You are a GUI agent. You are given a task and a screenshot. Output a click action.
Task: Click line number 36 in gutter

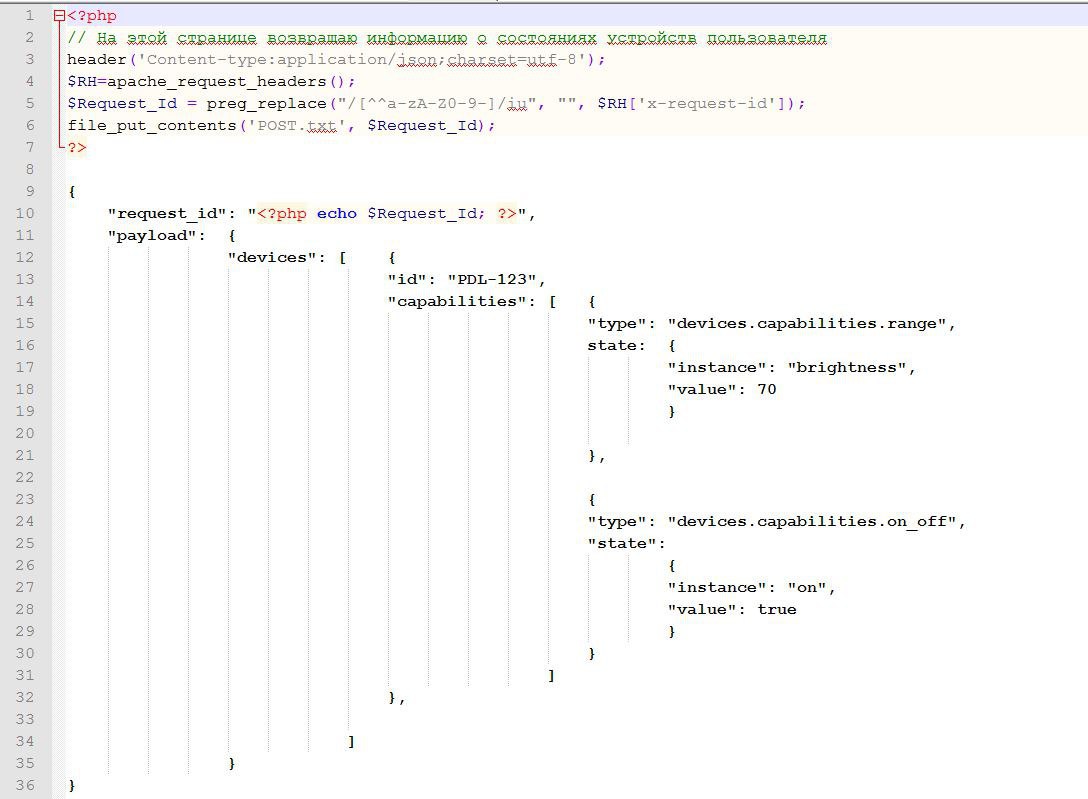click(x=25, y=785)
